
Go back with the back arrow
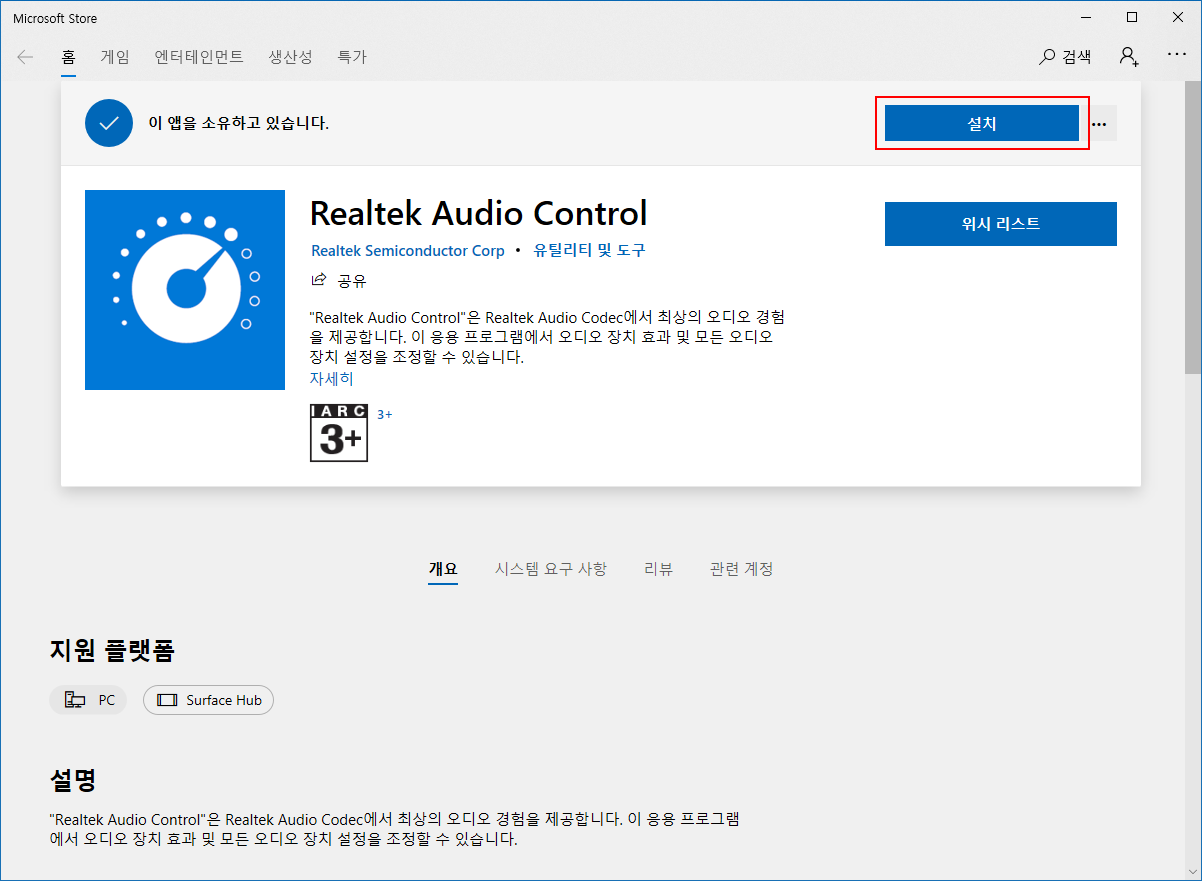pyautogui.click(x=25, y=57)
